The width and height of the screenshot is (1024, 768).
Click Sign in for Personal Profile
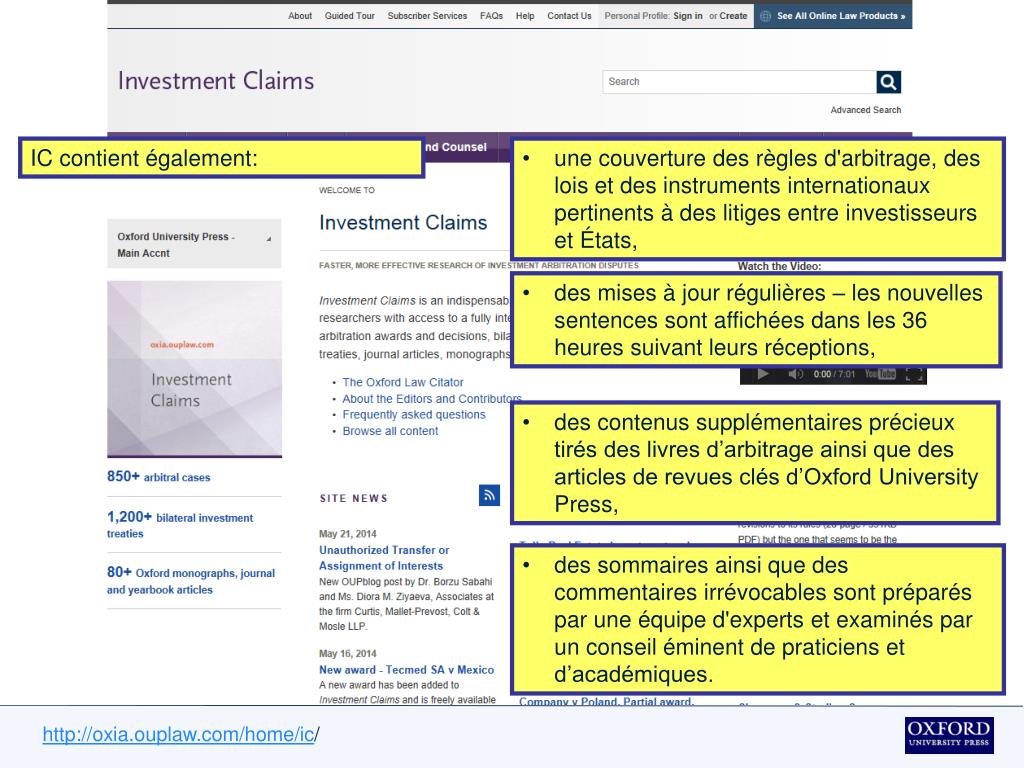tap(688, 16)
